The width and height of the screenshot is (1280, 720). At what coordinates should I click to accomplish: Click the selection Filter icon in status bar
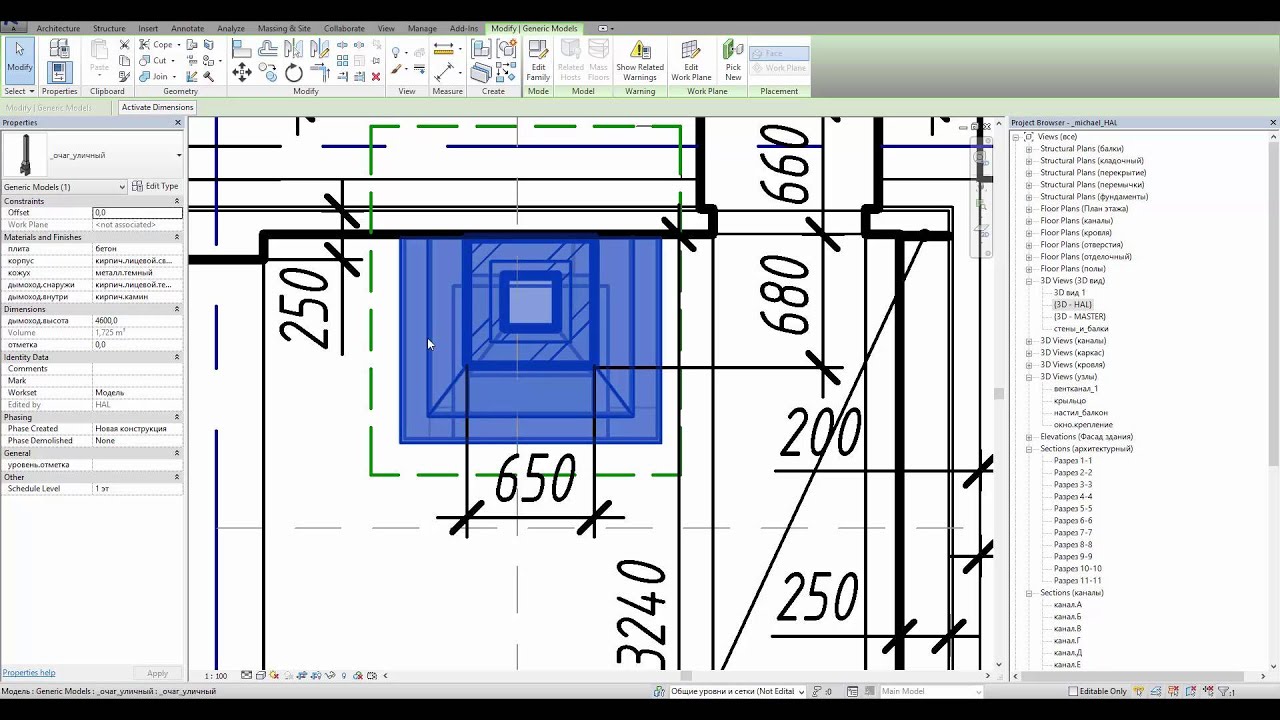[1225, 691]
